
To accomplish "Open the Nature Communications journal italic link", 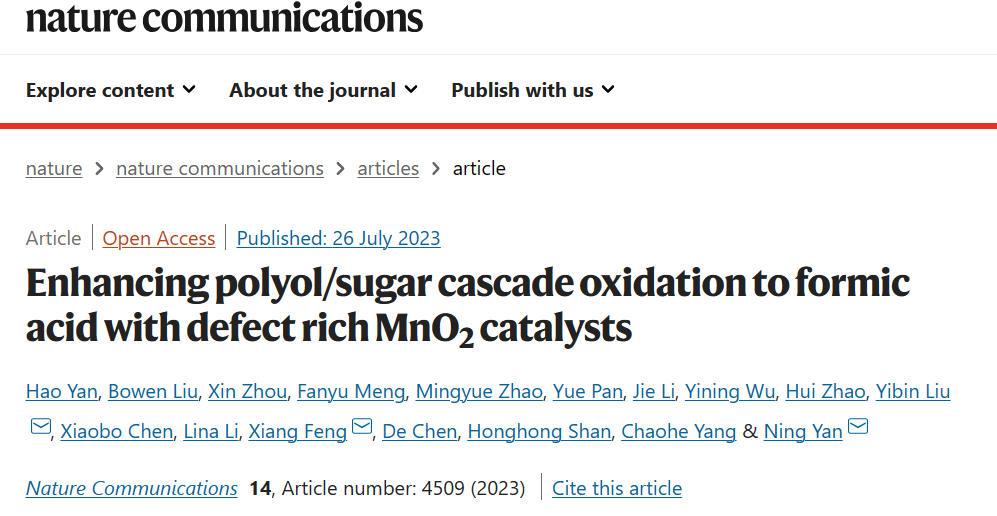I will pyautogui.click(x=132, y=488).
